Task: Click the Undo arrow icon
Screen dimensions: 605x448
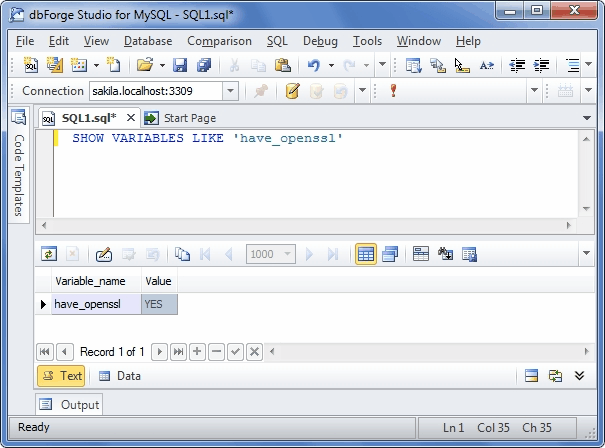Action: (314, 65)
